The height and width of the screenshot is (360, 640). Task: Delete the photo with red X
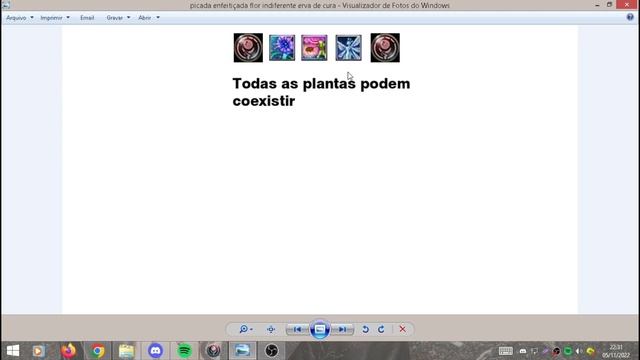click(x=402, y=329)
